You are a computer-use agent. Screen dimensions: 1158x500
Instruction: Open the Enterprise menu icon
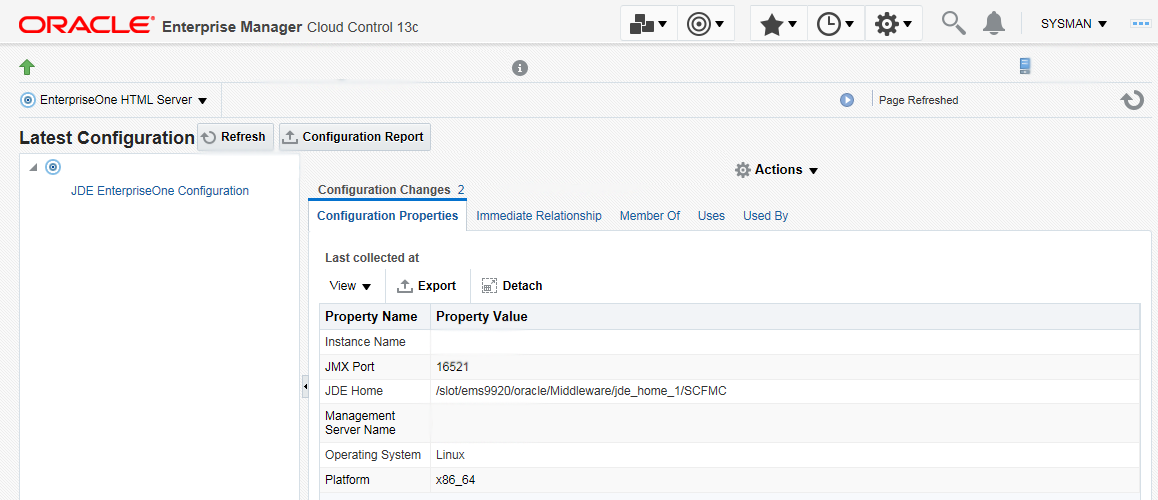point(648,24)
